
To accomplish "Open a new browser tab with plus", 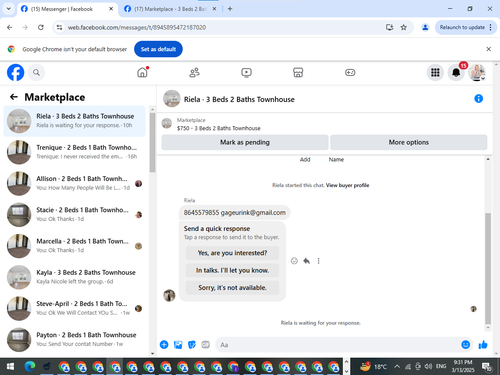I will point(230,9).
